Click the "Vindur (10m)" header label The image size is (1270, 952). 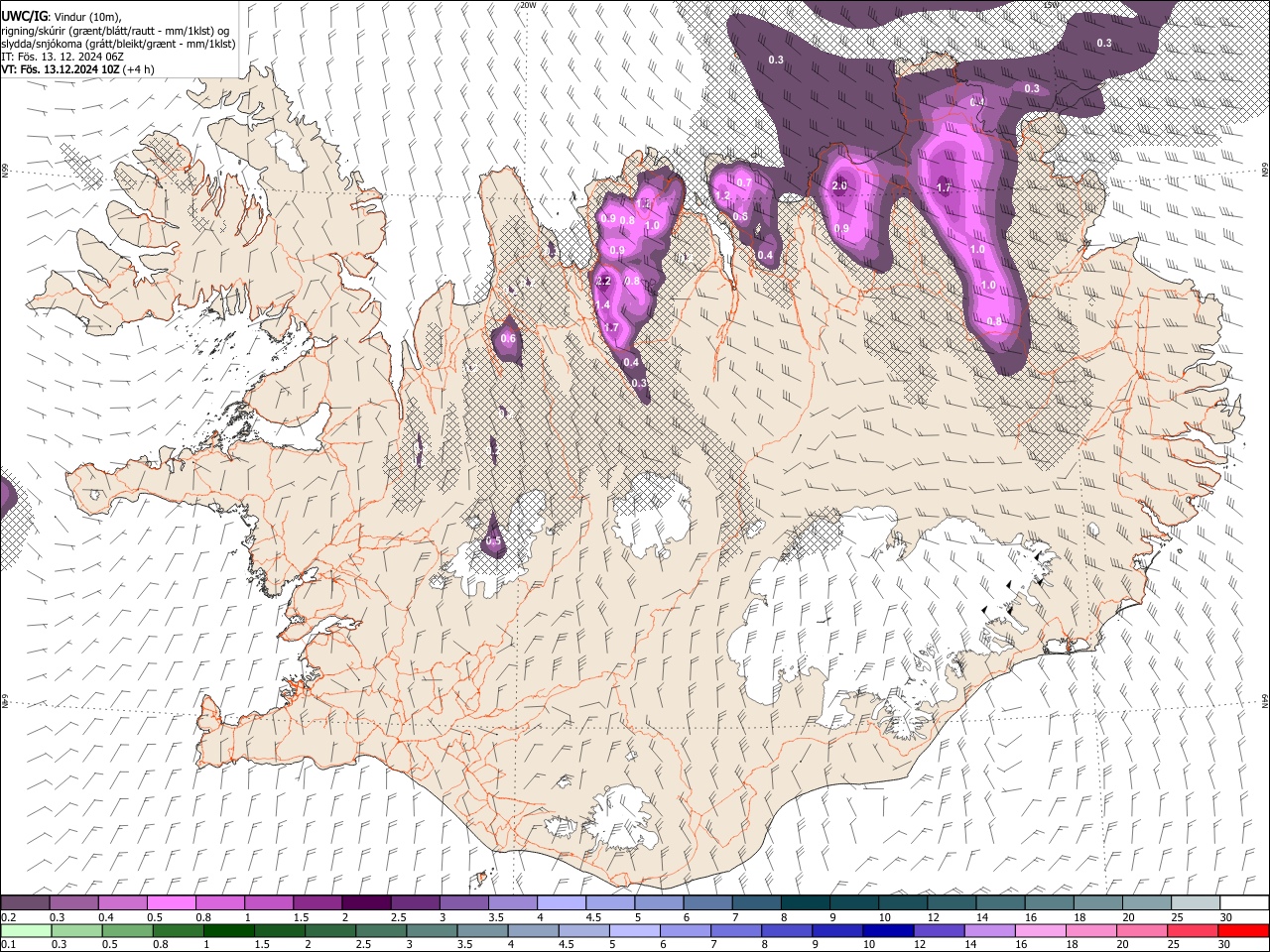pos(85,16)
